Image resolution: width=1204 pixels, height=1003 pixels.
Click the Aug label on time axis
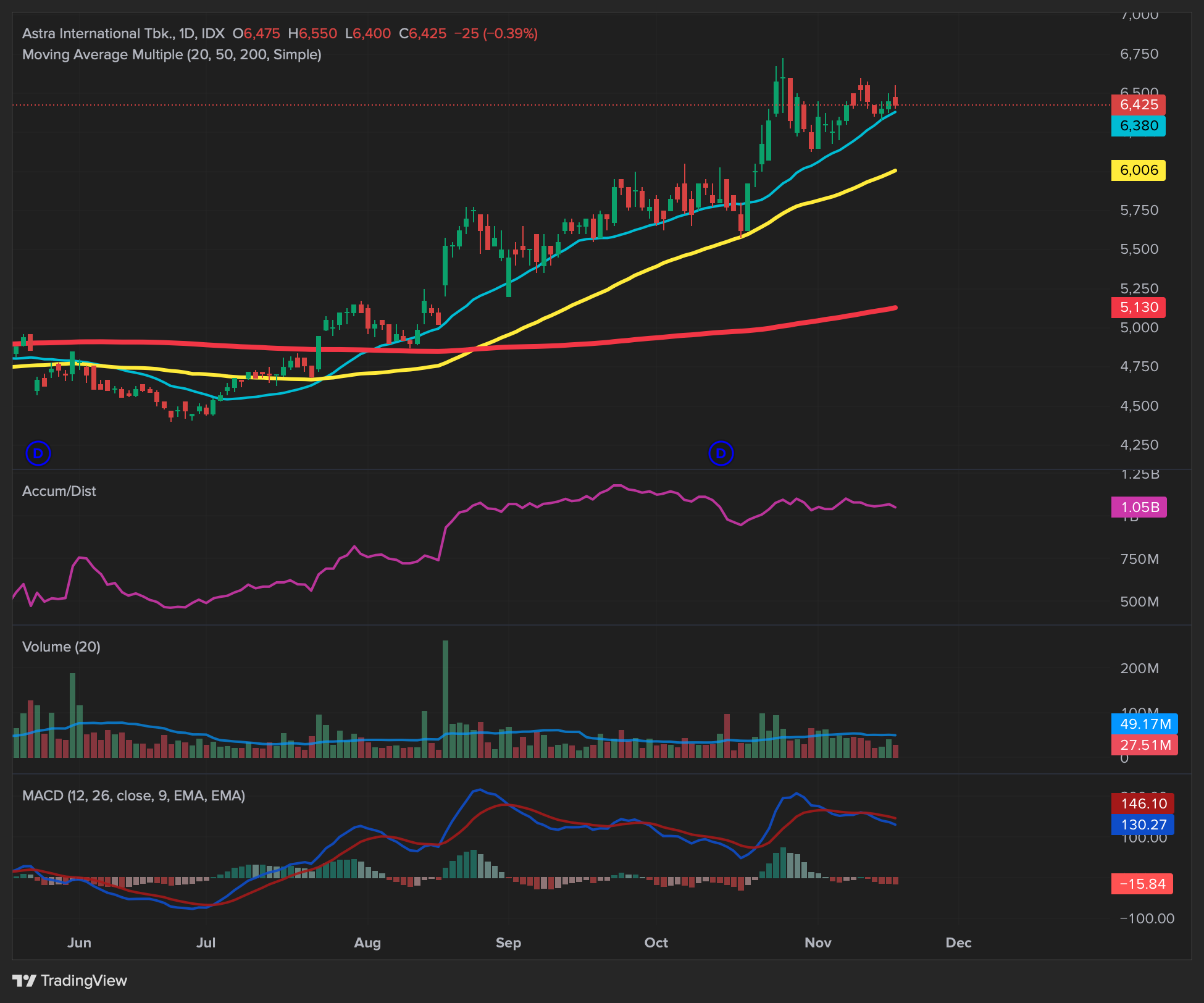pyautogui.click(x=367, y=942)
